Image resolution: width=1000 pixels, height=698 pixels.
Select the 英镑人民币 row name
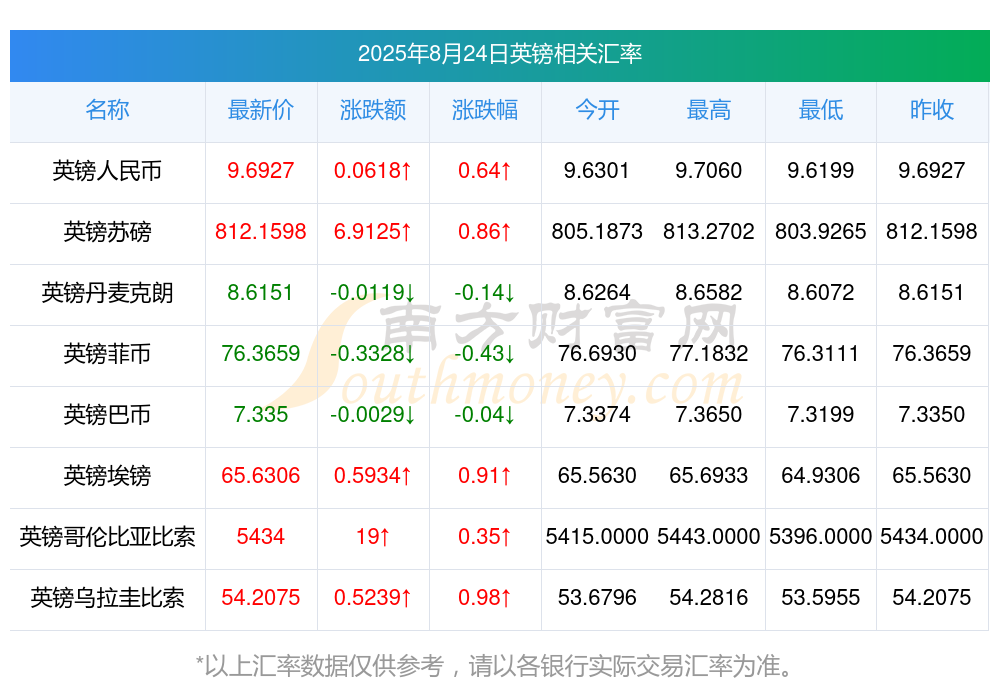click(107, 171)
